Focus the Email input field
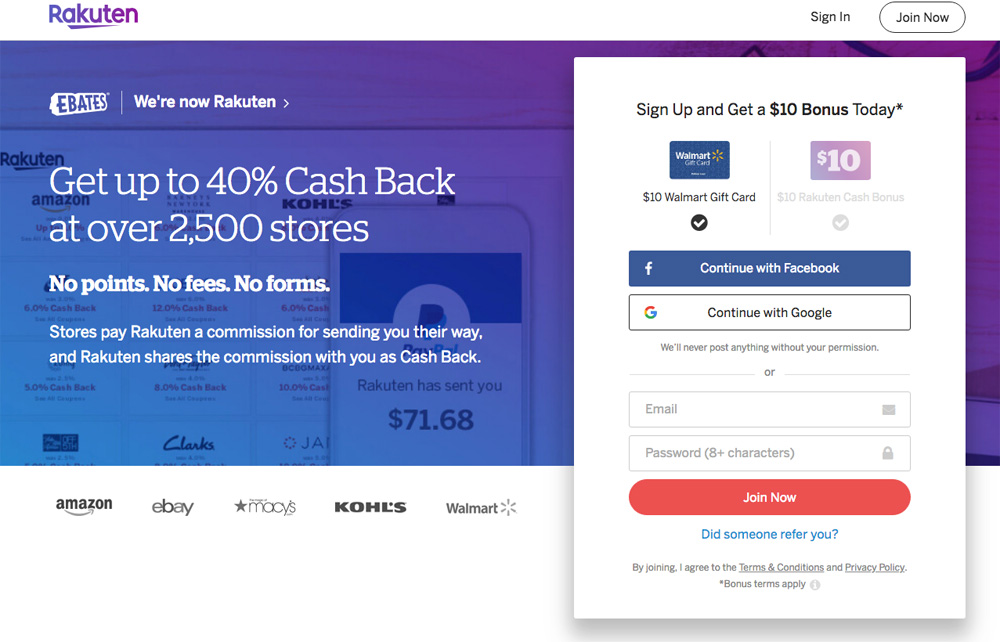1000x642 pixels. 769,409
